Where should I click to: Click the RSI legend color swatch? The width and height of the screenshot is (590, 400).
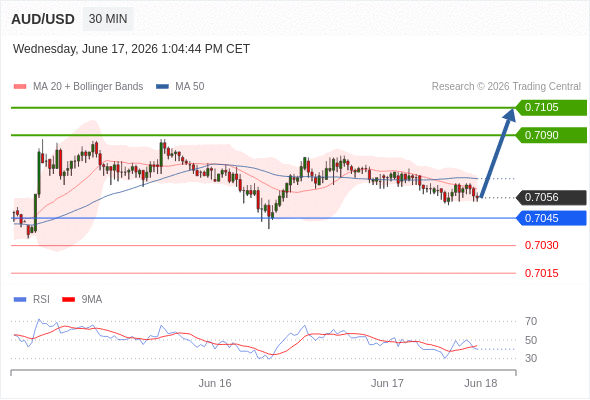coord(20,300)
